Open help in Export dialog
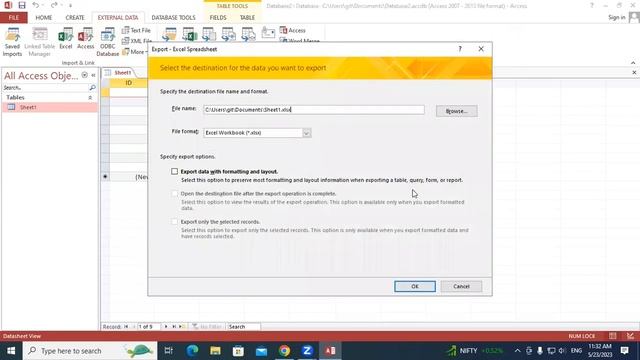This screenshot has height=360, width=640. point(460,49)
